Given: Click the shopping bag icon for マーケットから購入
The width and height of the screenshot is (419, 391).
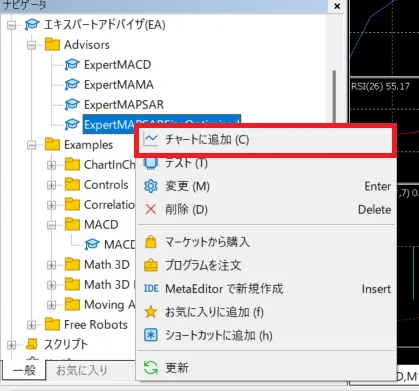Looking at the screenshot, I should point(151,242).
